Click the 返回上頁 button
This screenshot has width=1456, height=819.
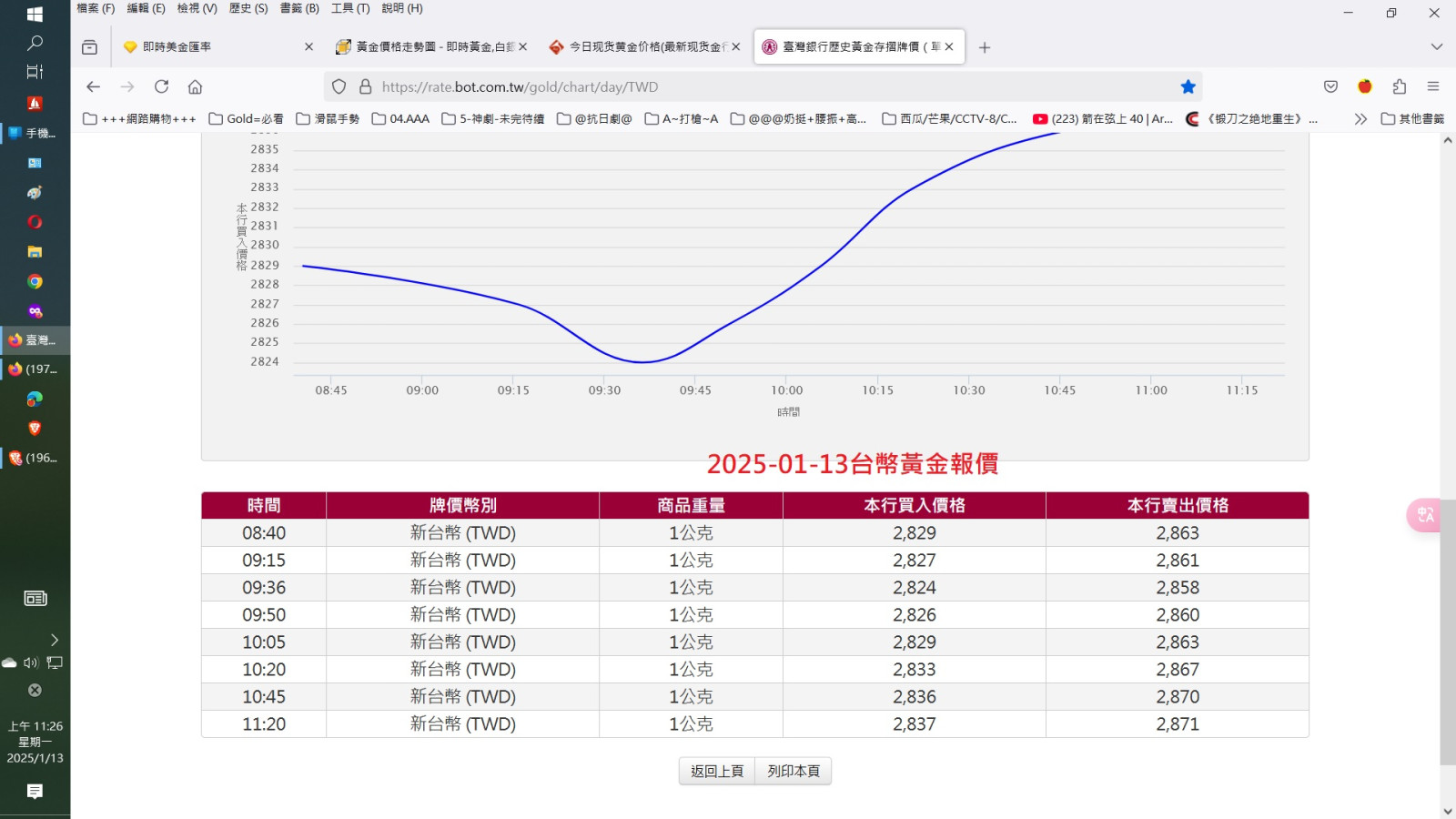tap(716, 771)
